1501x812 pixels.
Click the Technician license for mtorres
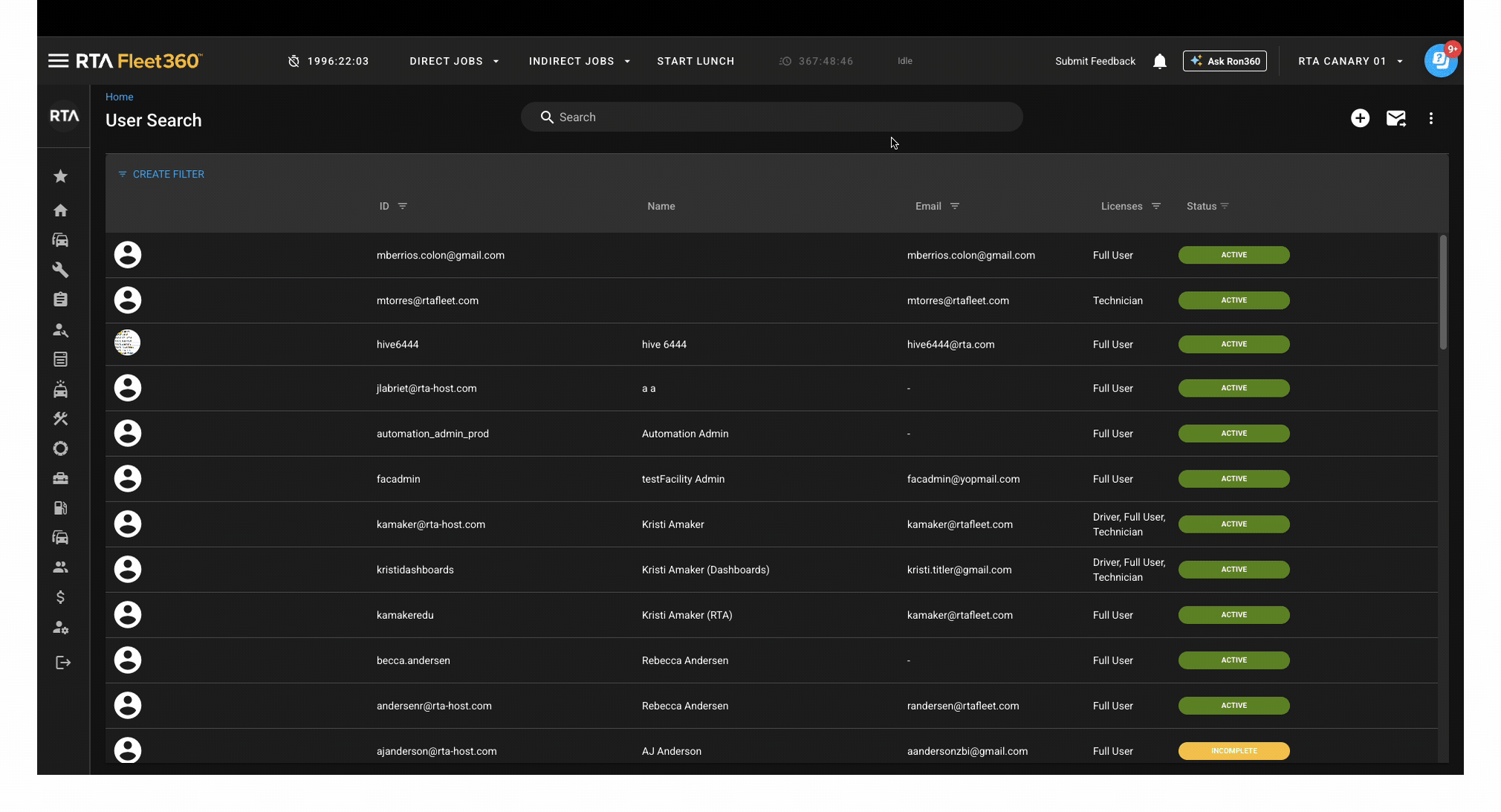tap(1118, 300)
